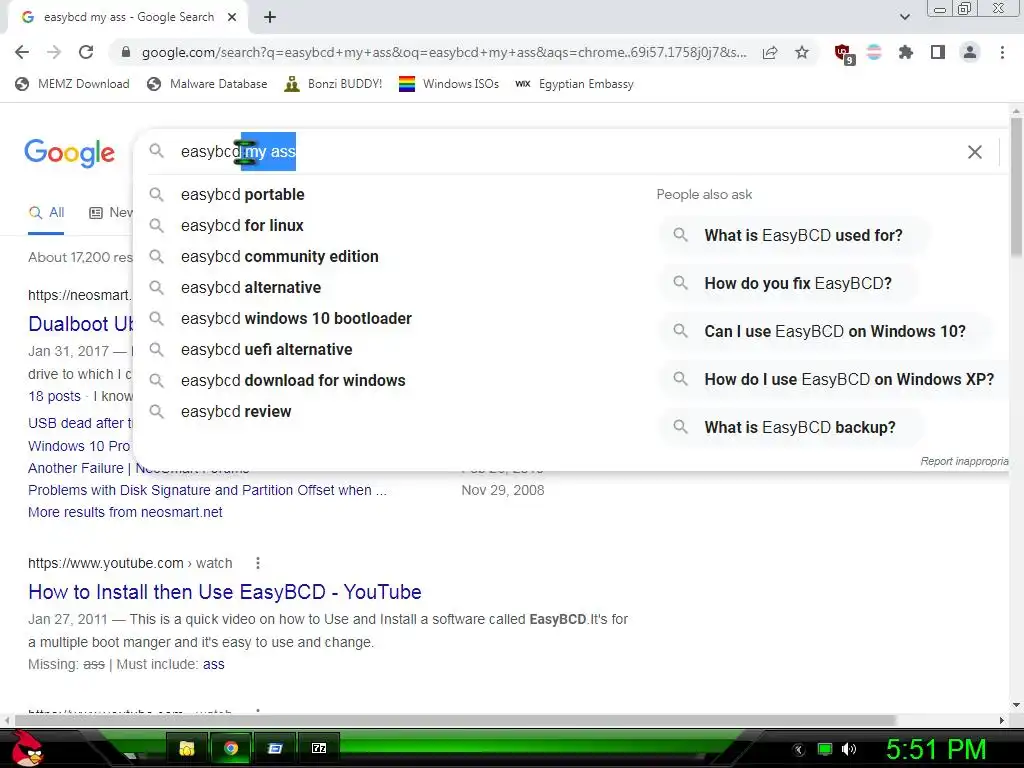Open a new tab
This screenshot has width=1024, height=768.
(x=270, y=18)
